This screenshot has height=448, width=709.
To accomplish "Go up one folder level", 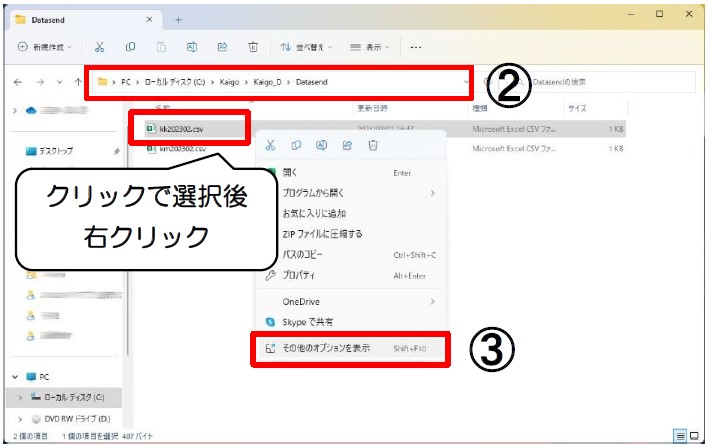I will [78, 82].
